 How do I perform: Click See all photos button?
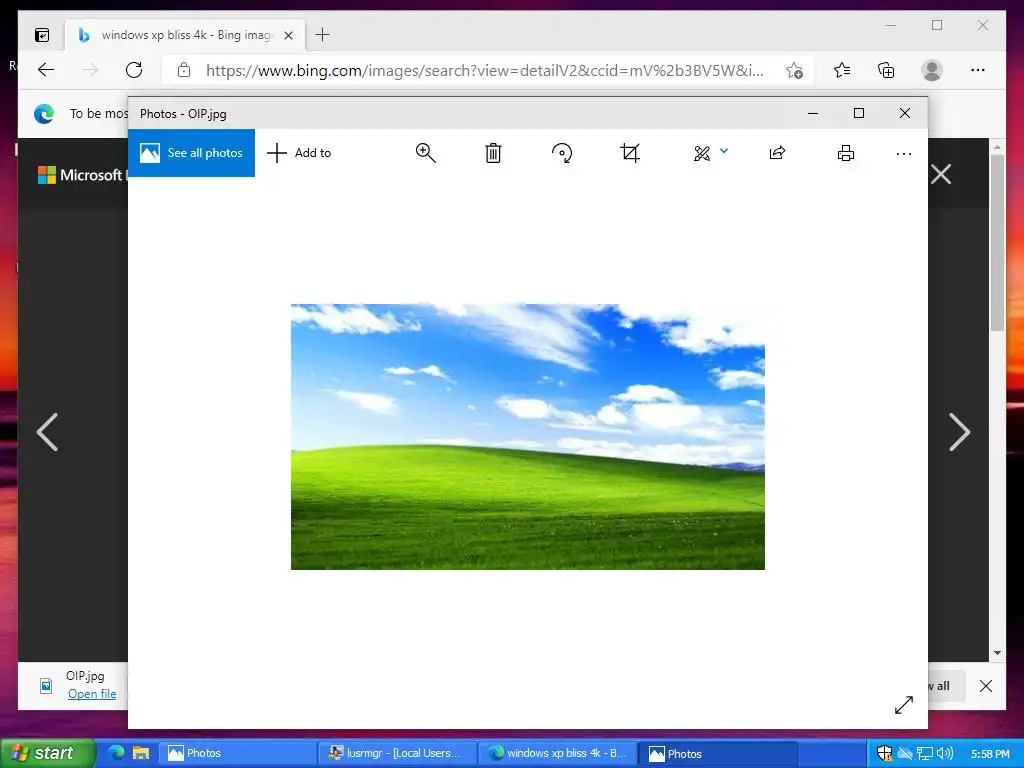pyautogui.click(x=191, y=153)
